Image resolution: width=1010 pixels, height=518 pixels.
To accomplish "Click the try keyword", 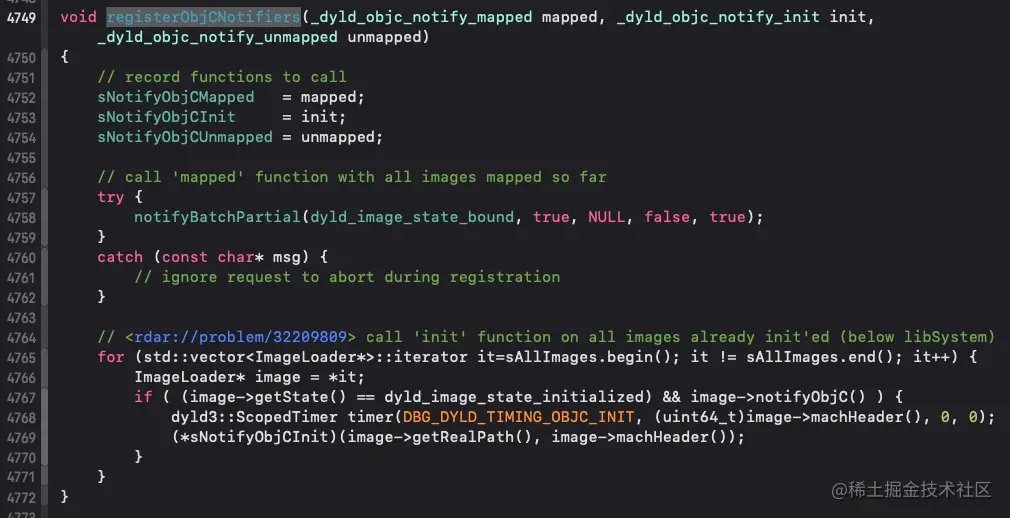I will (x=111, y=197).
